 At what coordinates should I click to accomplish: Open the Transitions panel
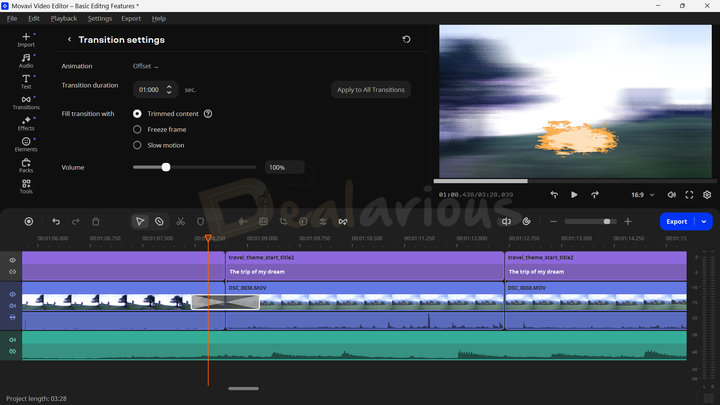click(26, 102)
